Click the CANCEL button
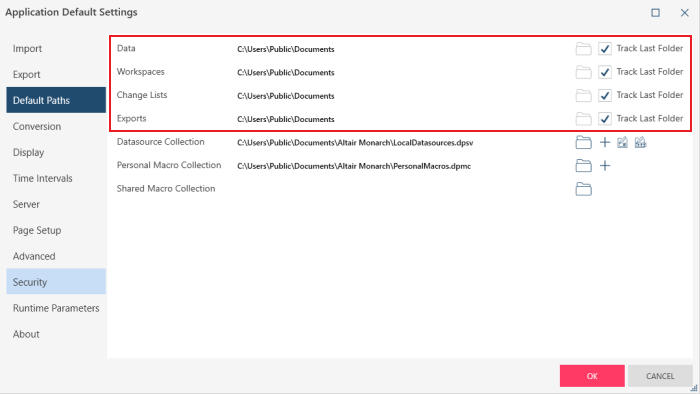The image size is (700, 394). pos(660,376)
